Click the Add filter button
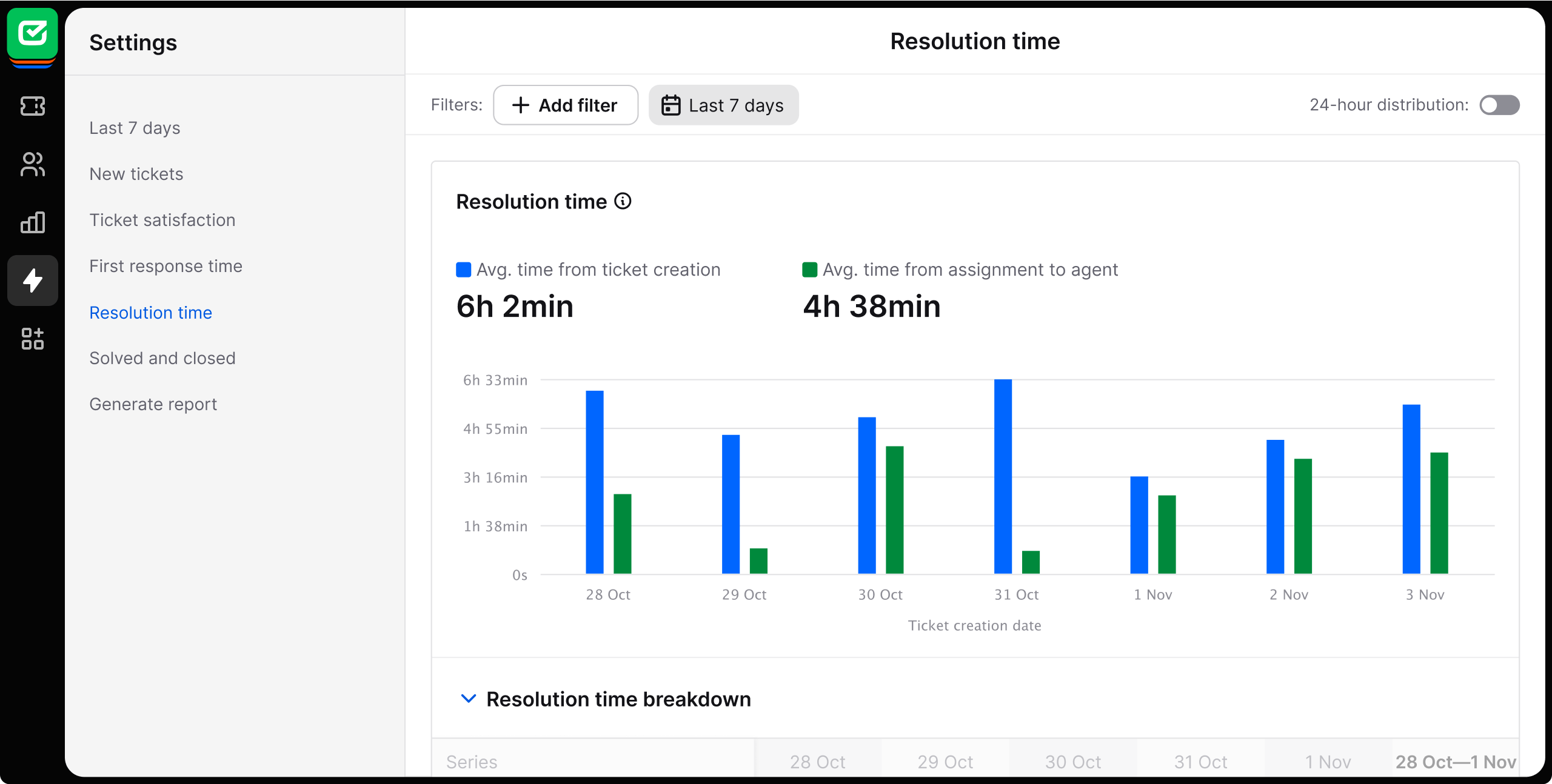This screenshot has width=1552, height=784. (565, 105)
